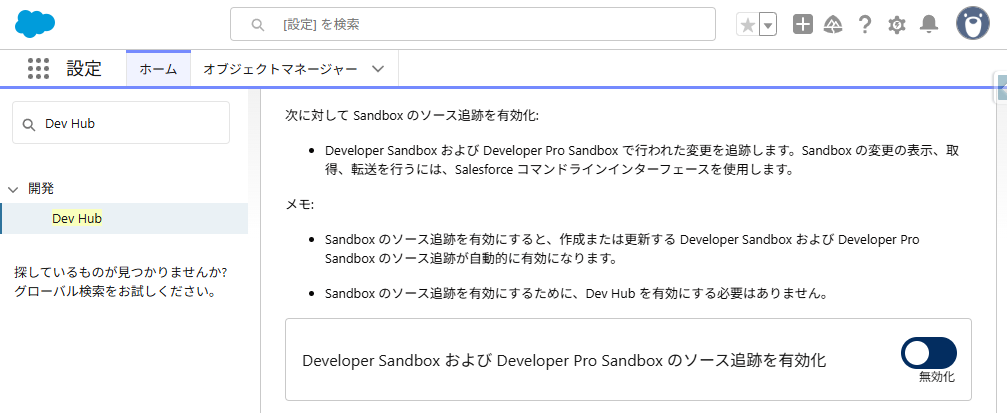Image resolution: width=1007 pixels, height=413 pixels.
Task: Click the side panel handle at right edge
Action: [1001, 87]
